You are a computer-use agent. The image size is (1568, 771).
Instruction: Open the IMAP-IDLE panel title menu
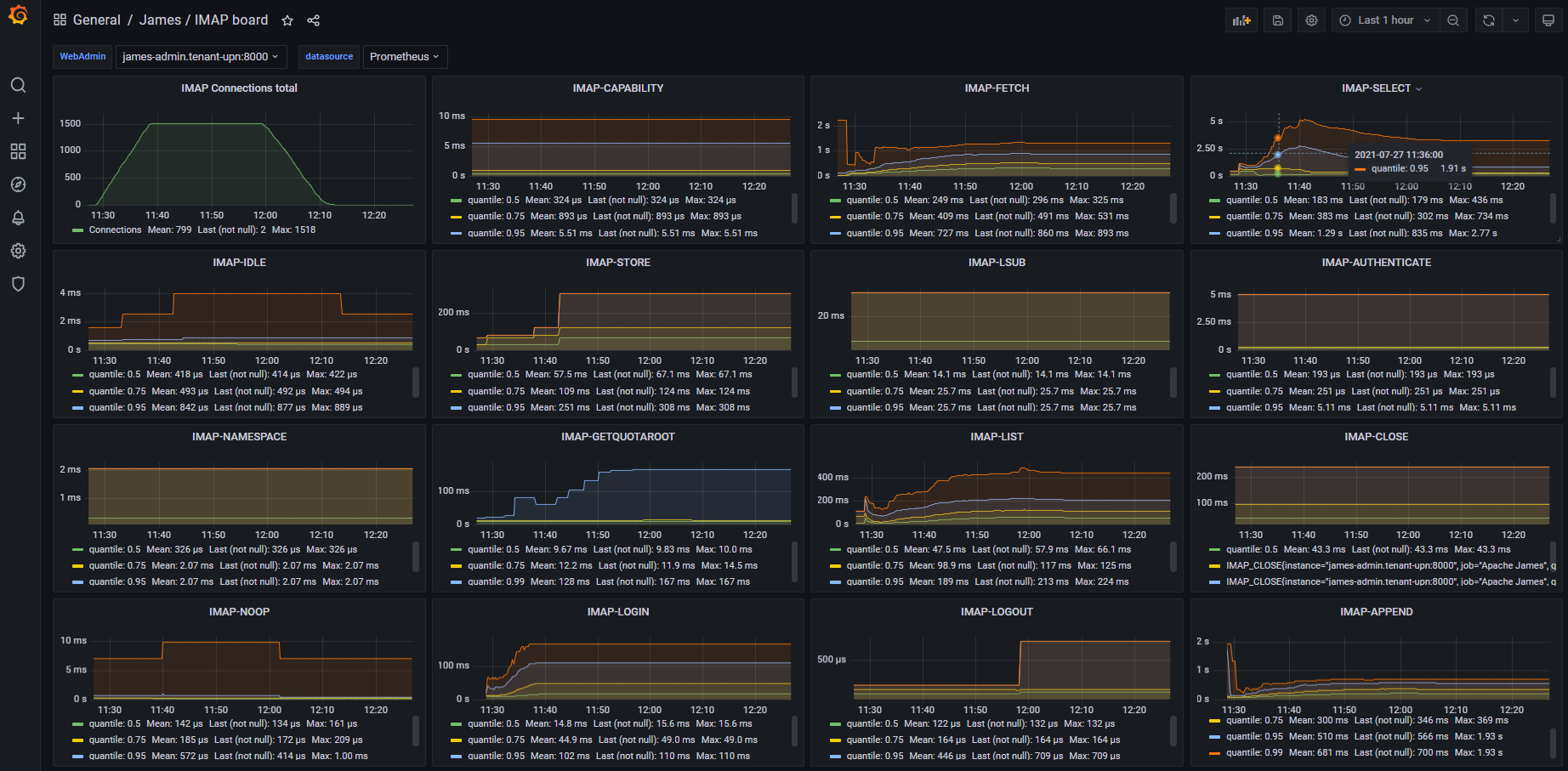pyautogui.click(x=239, y=263)
